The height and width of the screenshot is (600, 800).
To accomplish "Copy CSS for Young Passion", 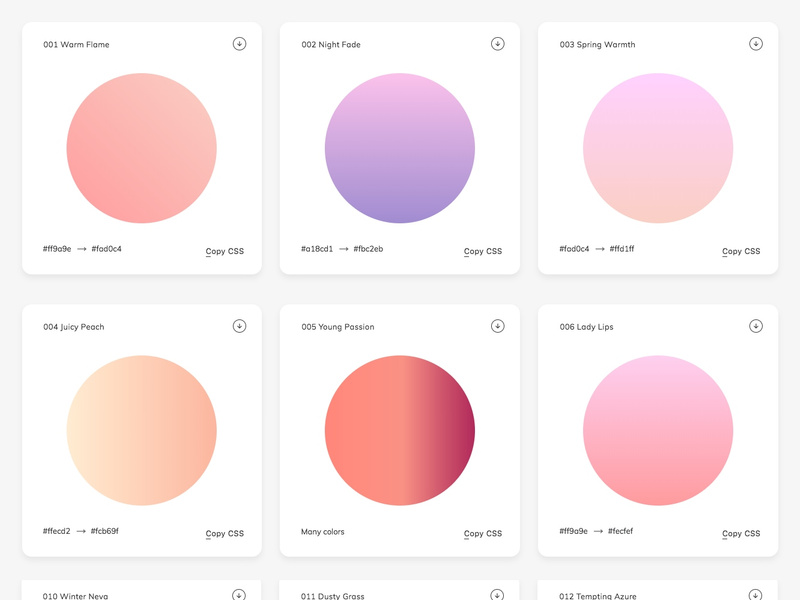I will click(x=483, y=533).
